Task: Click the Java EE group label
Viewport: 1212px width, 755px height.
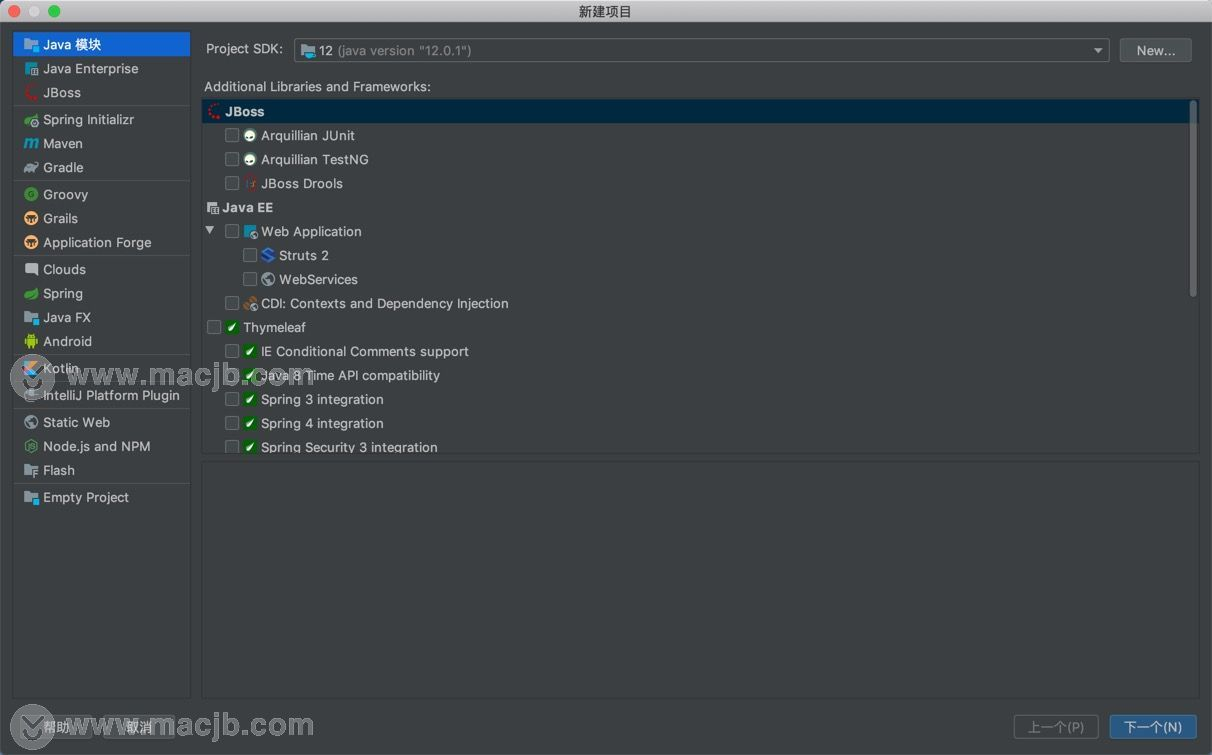Action: click(247, 207)
